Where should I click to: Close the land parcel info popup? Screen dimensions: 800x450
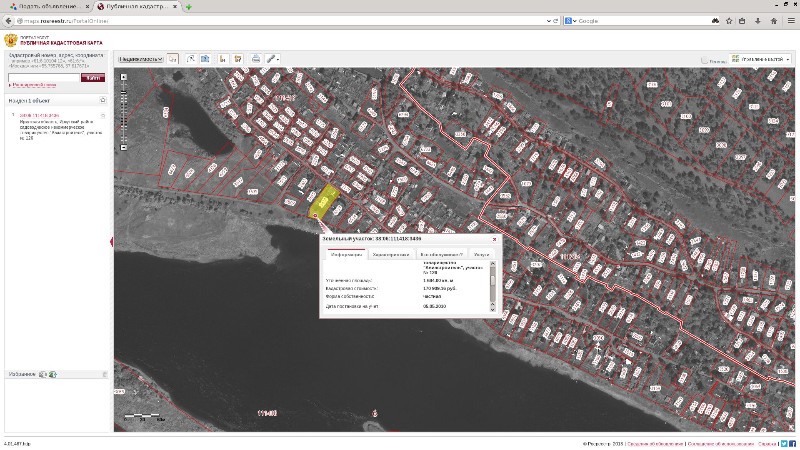[x=494, y=240]
